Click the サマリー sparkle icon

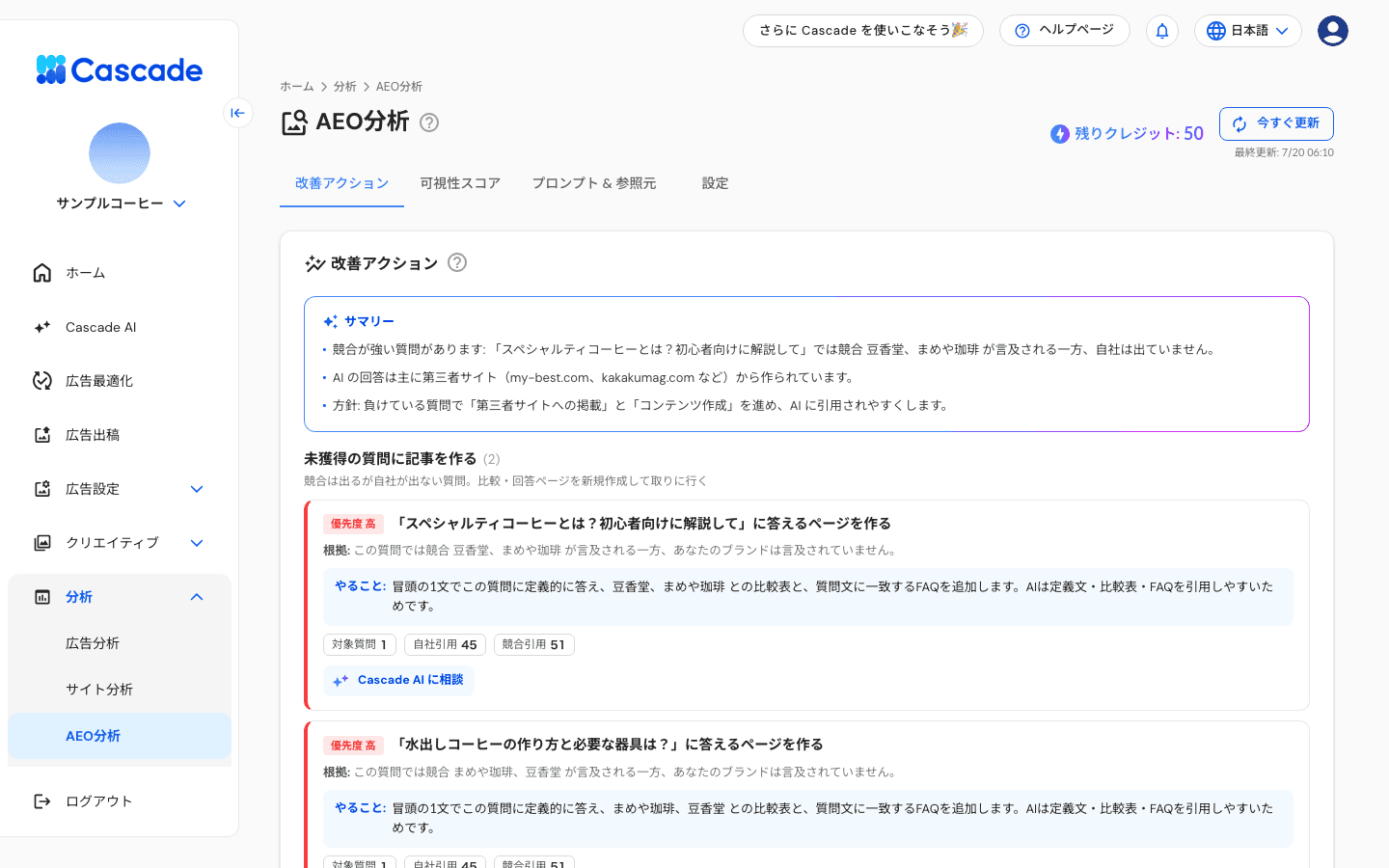(331, 322)
